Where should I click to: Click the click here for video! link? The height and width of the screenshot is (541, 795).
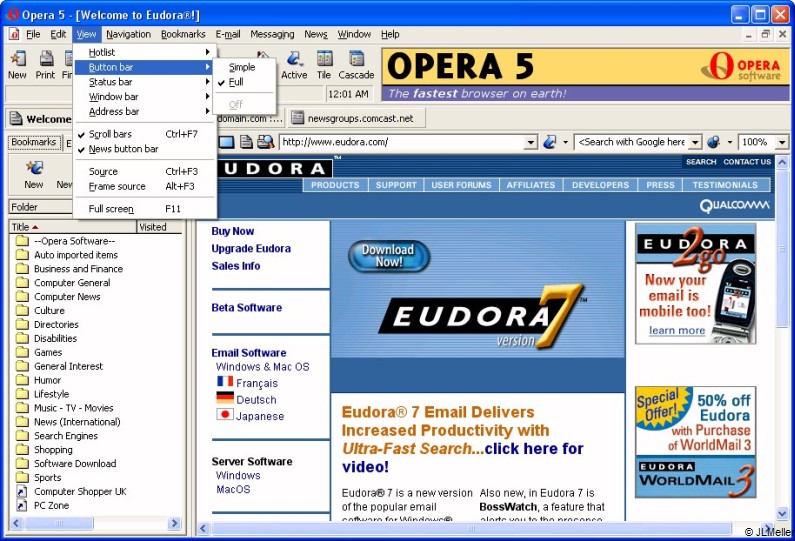click(x=462, y=457)
